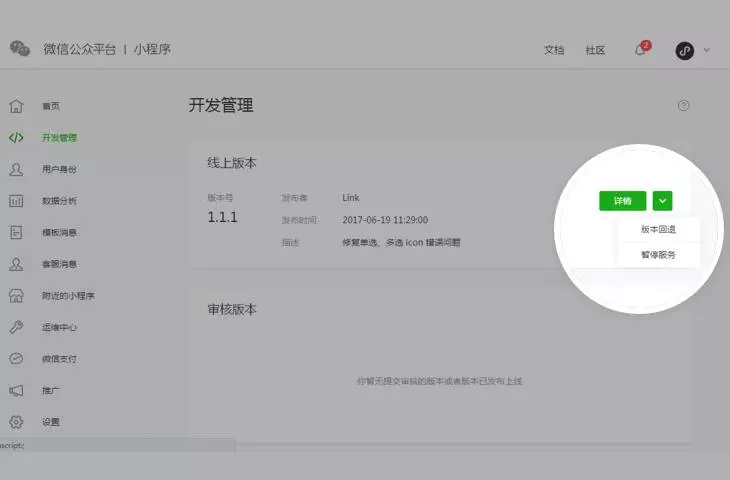Click the help question mark icon
Image resolution: width=730 pixels, height=480 pixels.
click(683, 106)
